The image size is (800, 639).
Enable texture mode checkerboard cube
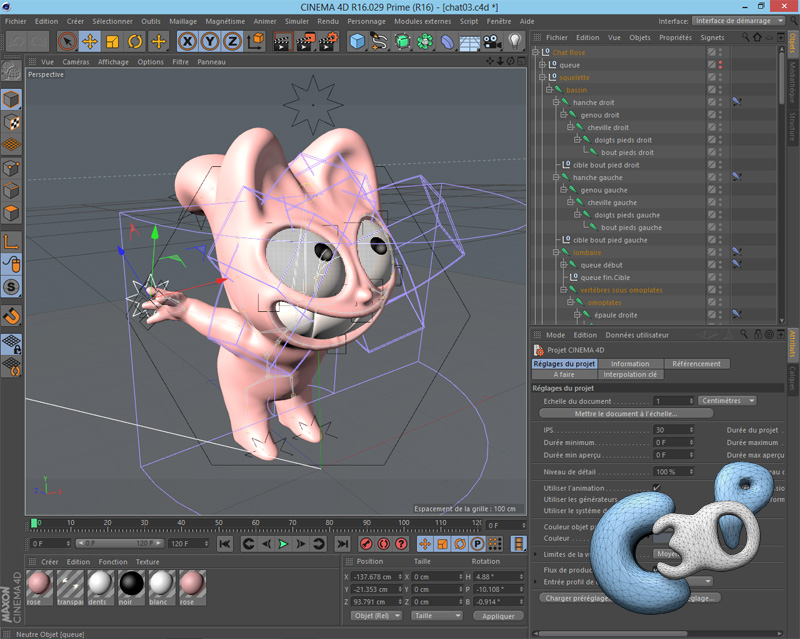(x=11, y=122)
